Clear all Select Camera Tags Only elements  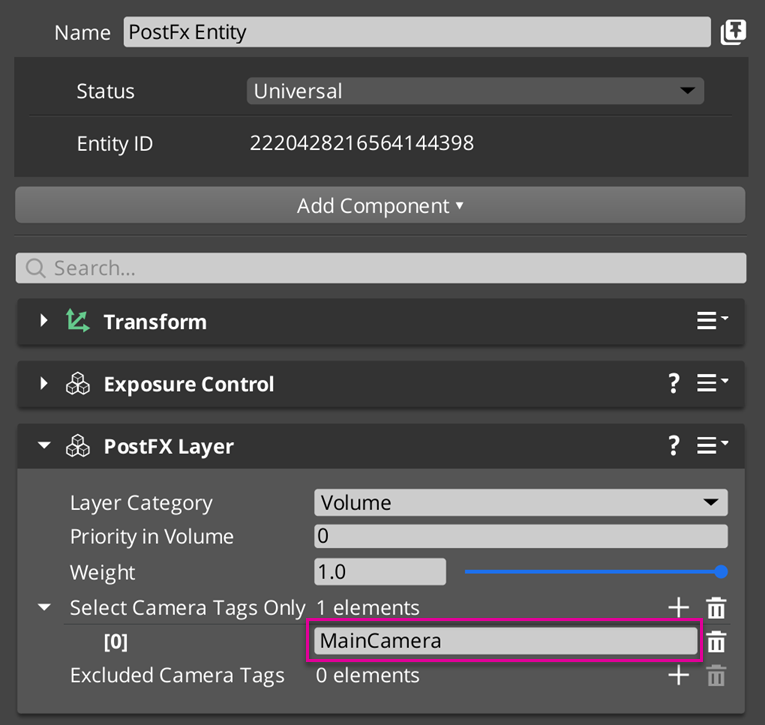(716, 607)
